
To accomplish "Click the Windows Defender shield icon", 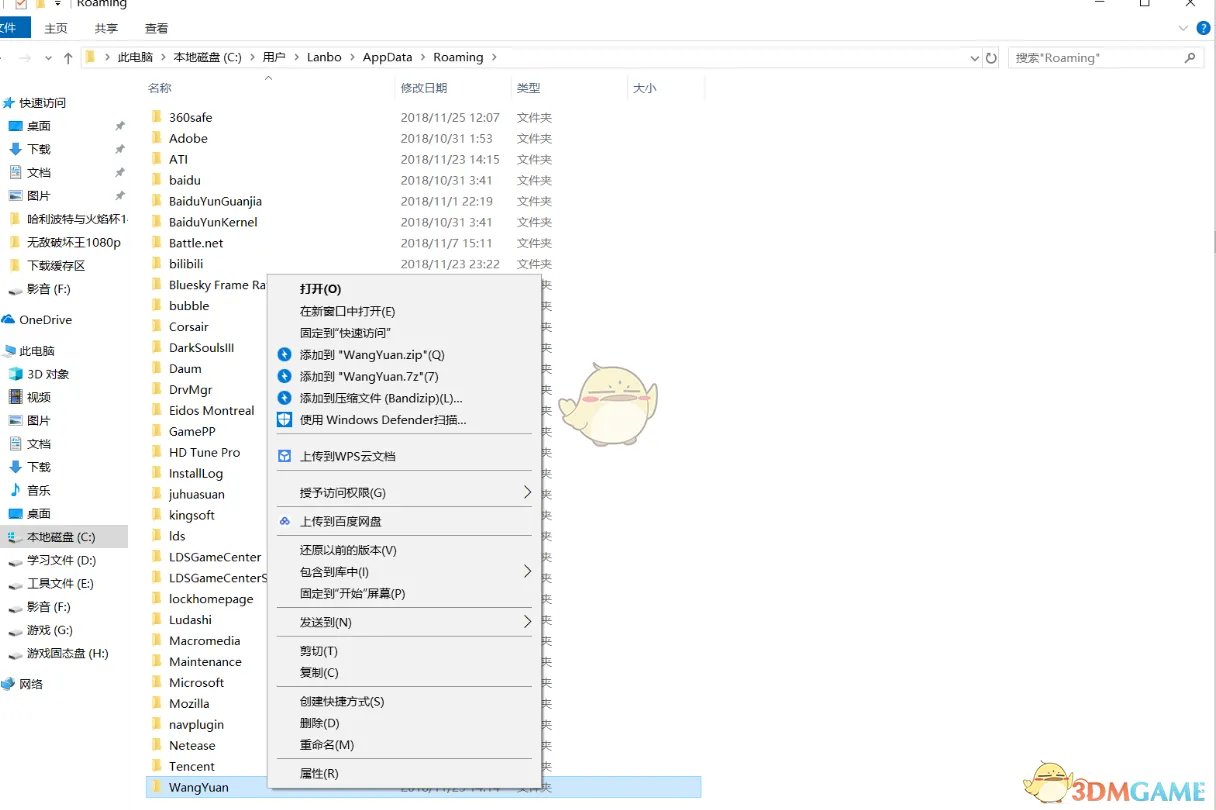I will (x=284, y=420).
